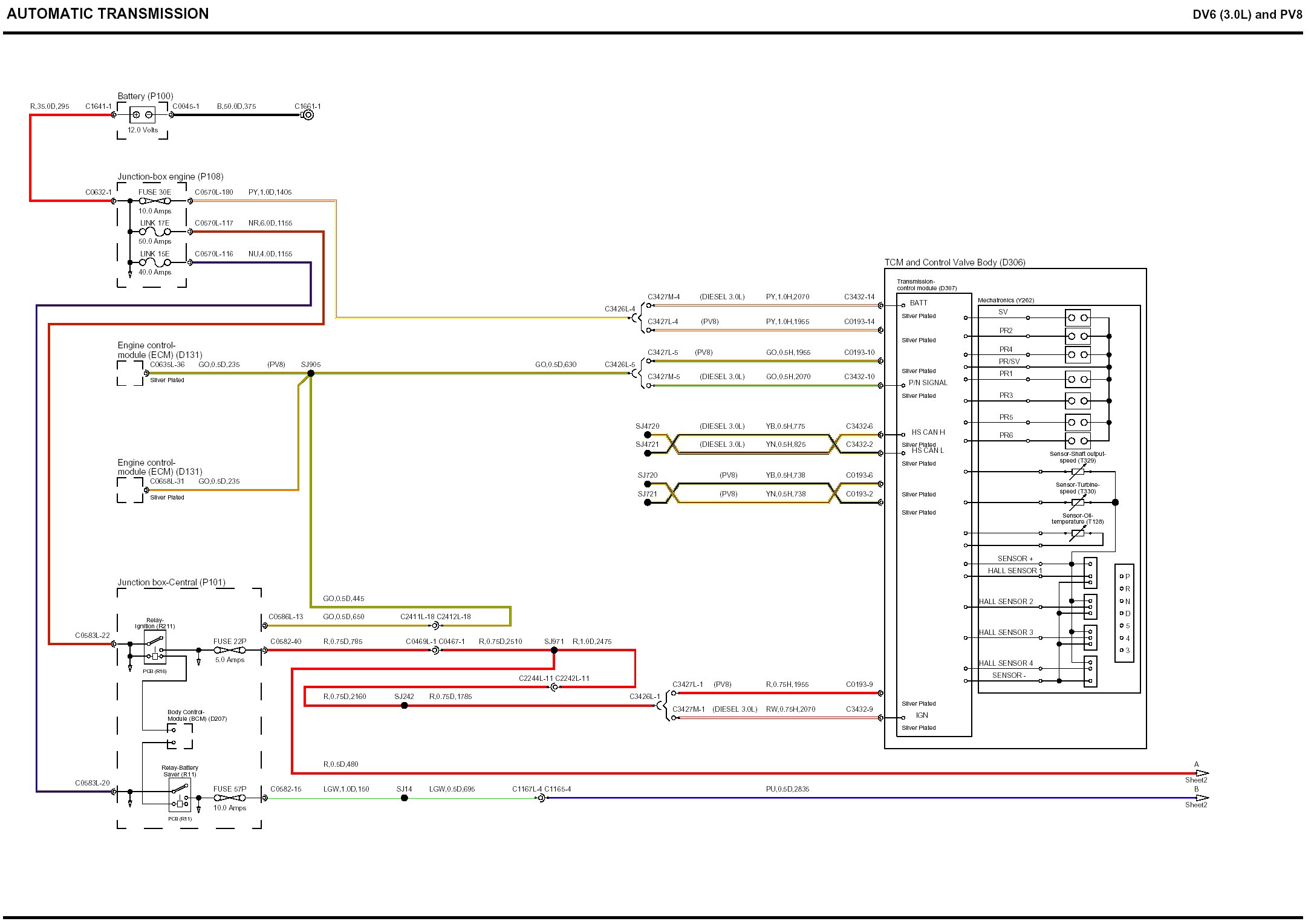This screenshot has width=1314, height=924.
Task: Click the SJ905 splice junction dot
Action: tap(311, 374)
